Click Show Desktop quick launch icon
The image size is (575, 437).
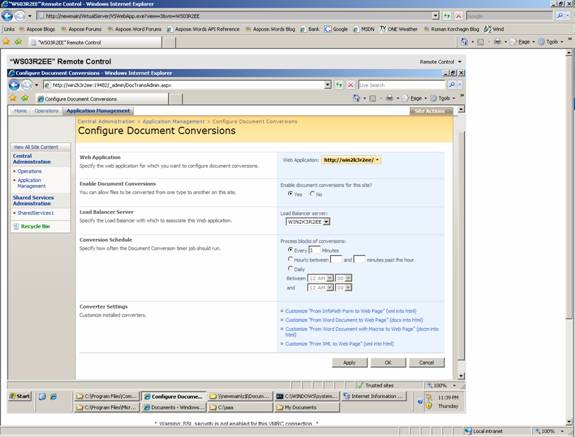(42, 396)
